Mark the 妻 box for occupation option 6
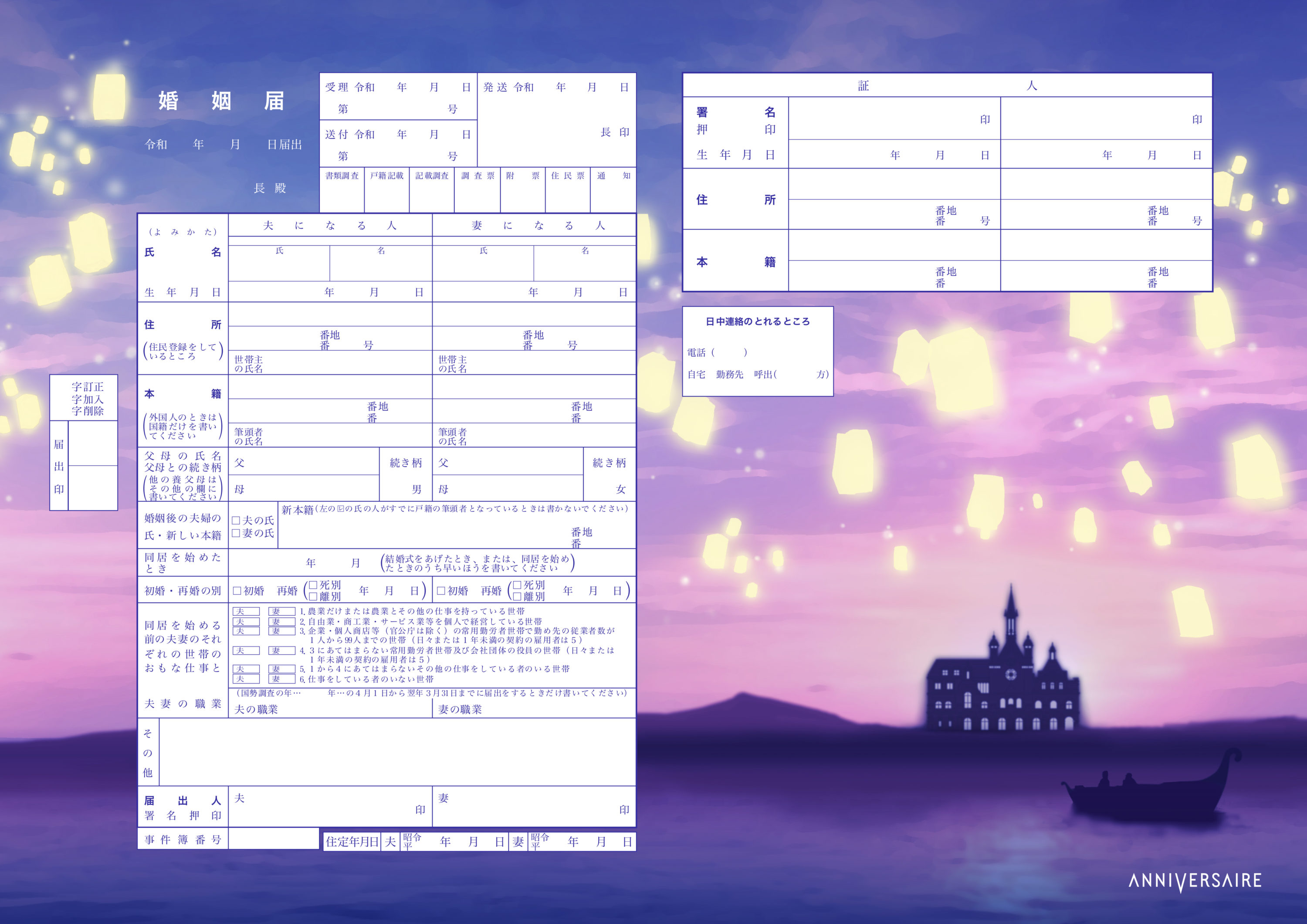This screenshot has height=924, width=1307. tap(282, 679)
